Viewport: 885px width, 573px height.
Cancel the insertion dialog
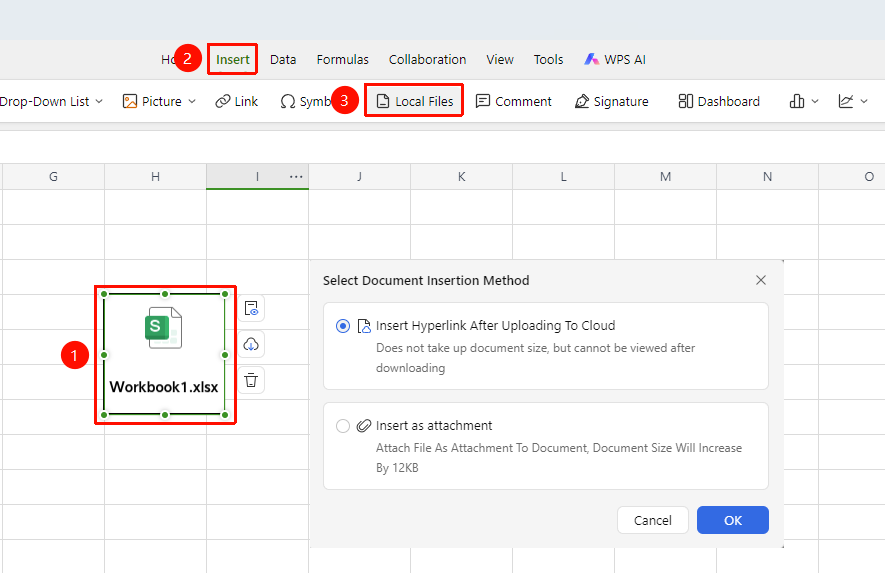click(652, 520)
